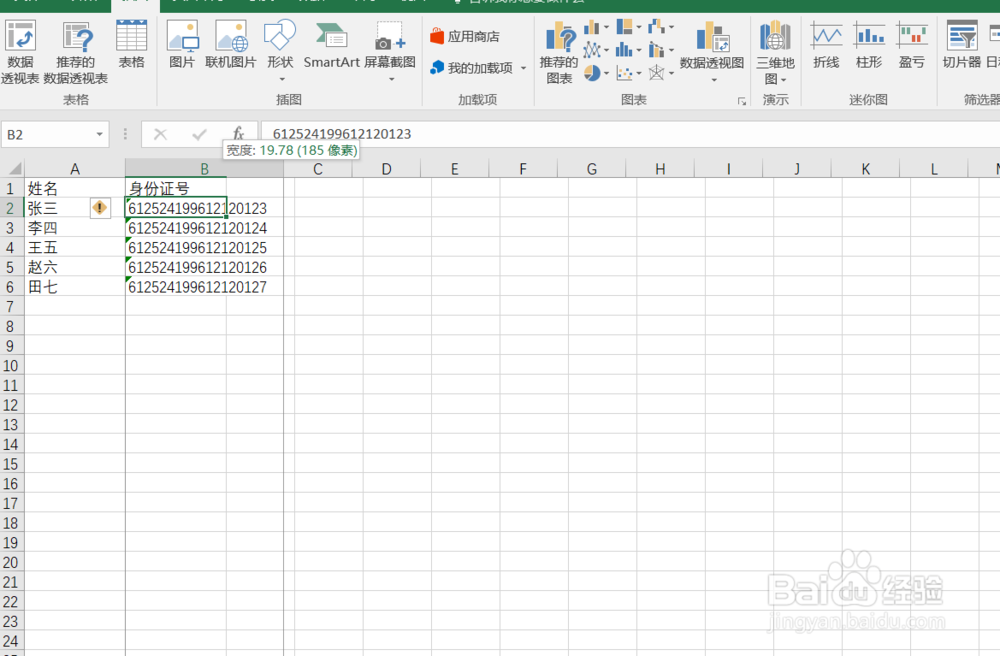
Task: Open the Screenshot (屏幕截图) menu
Action: [390, 51]
